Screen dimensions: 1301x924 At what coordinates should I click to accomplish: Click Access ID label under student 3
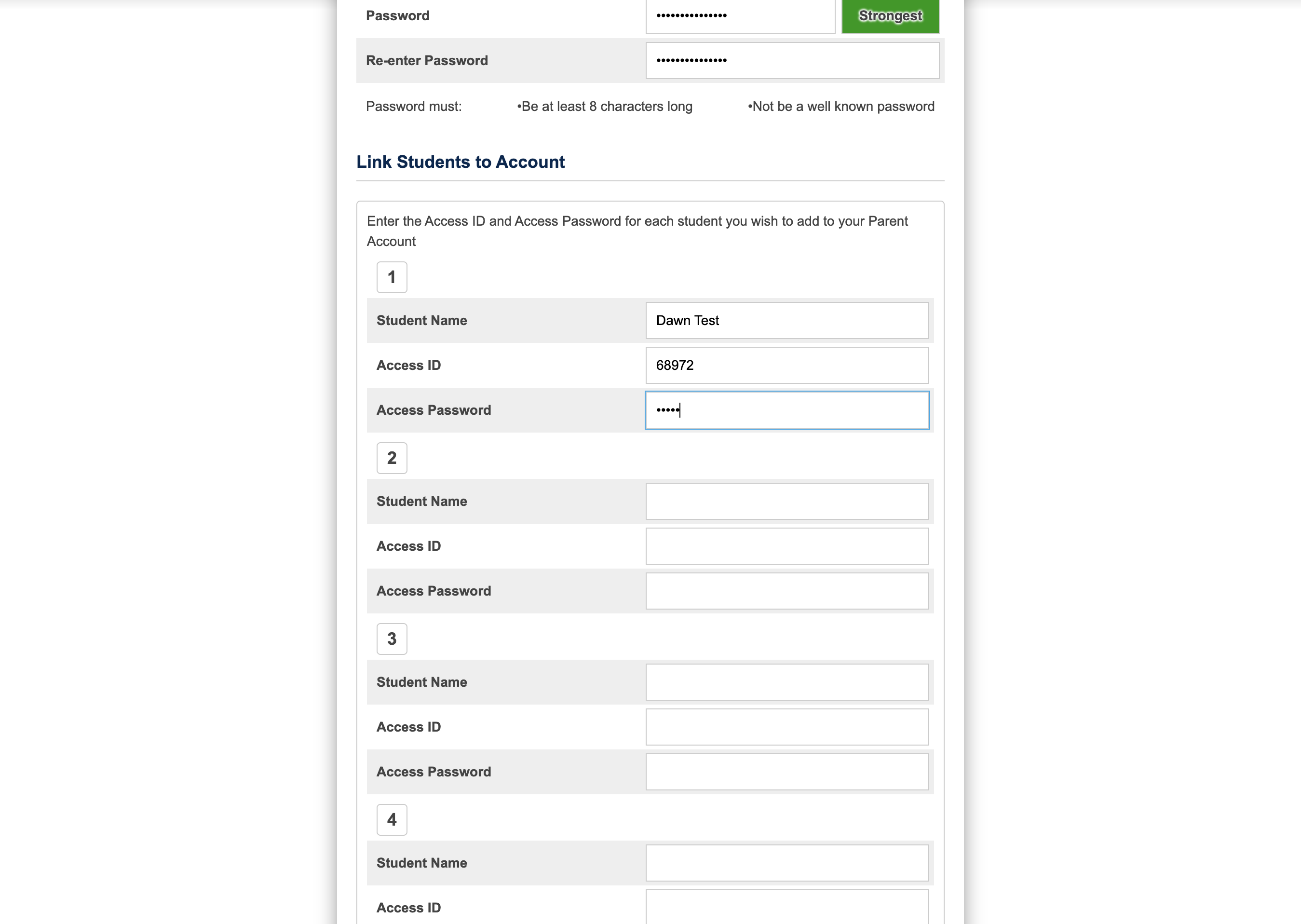(408, 727)
